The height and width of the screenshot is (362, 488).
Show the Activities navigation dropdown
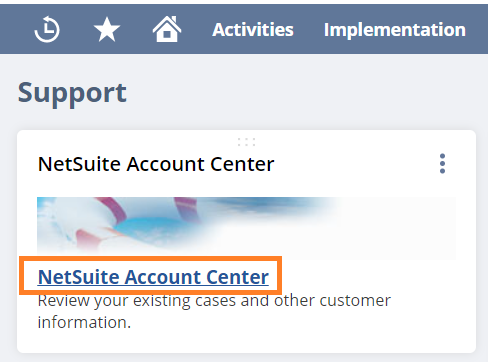point(253,30)
